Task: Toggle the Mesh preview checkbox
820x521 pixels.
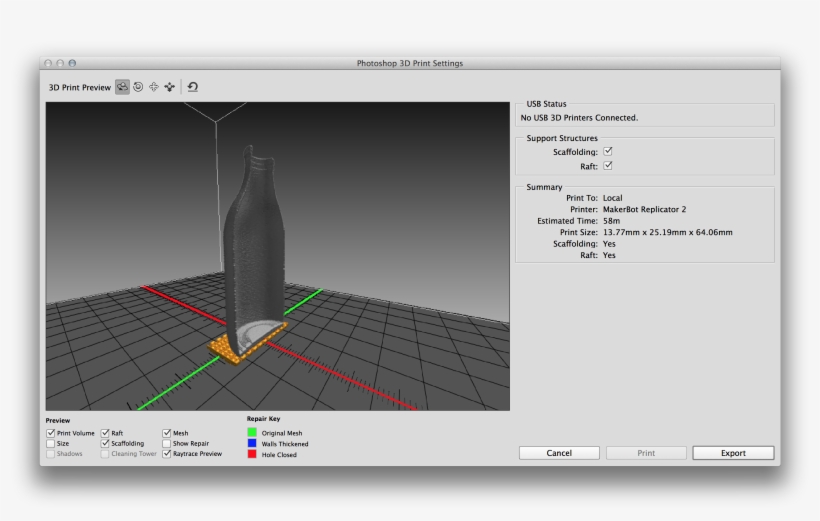Action: tap(166, 433)
